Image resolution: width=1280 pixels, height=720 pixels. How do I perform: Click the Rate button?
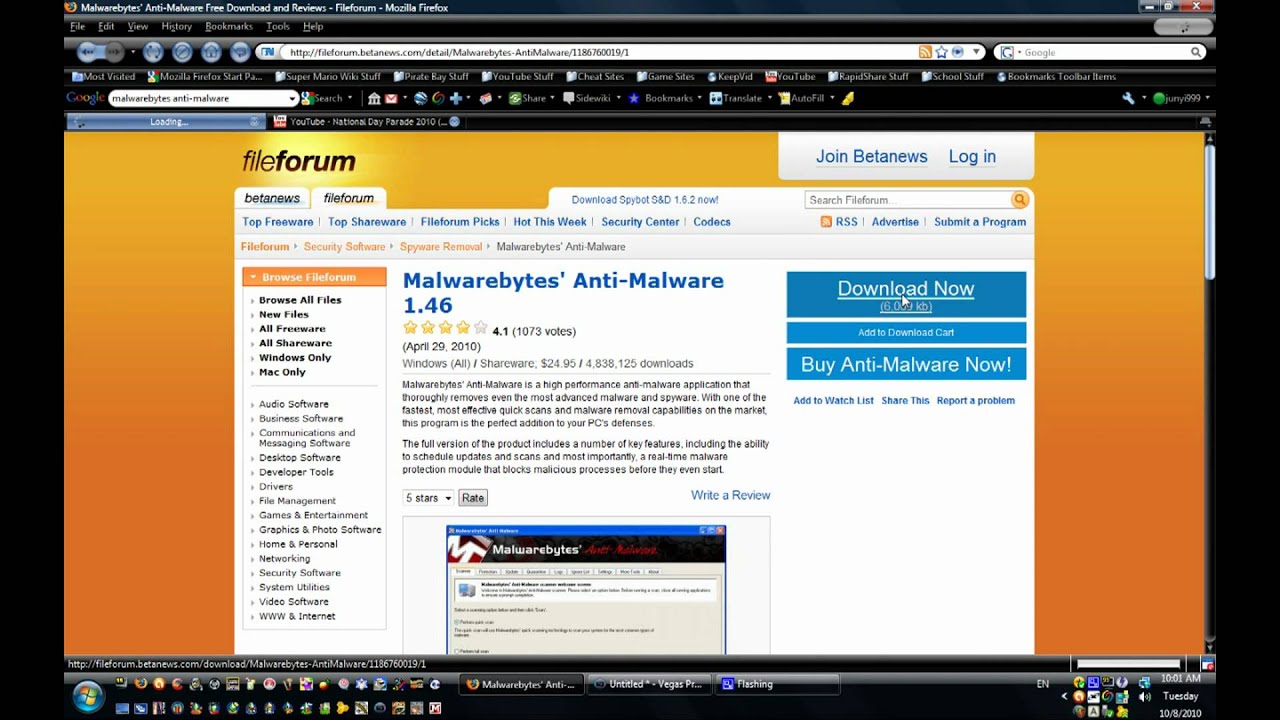coord(473,498)
